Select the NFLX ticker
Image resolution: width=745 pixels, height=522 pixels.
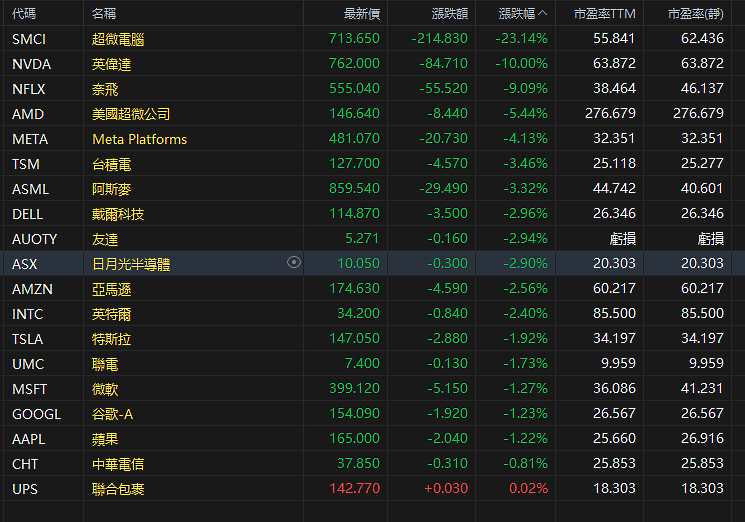pos(29,89)
